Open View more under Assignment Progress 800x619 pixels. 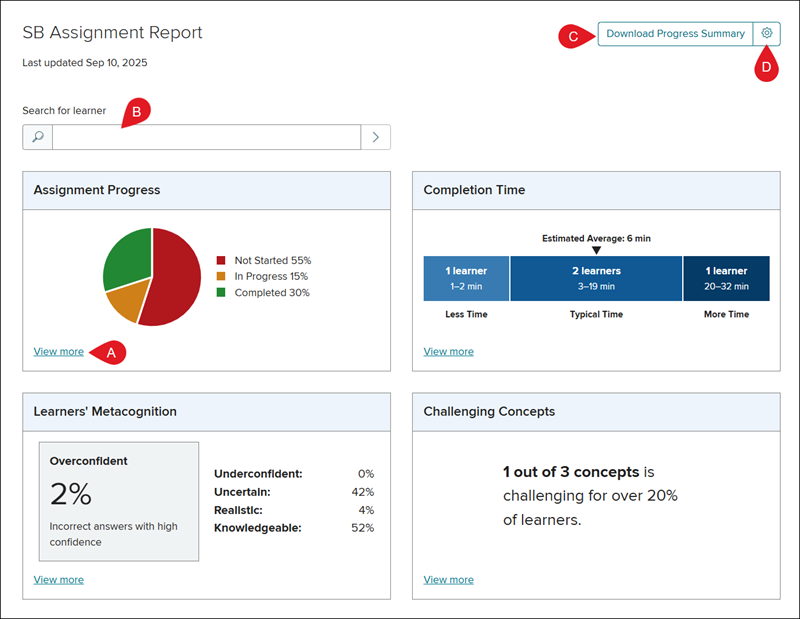tap(59, 351)
